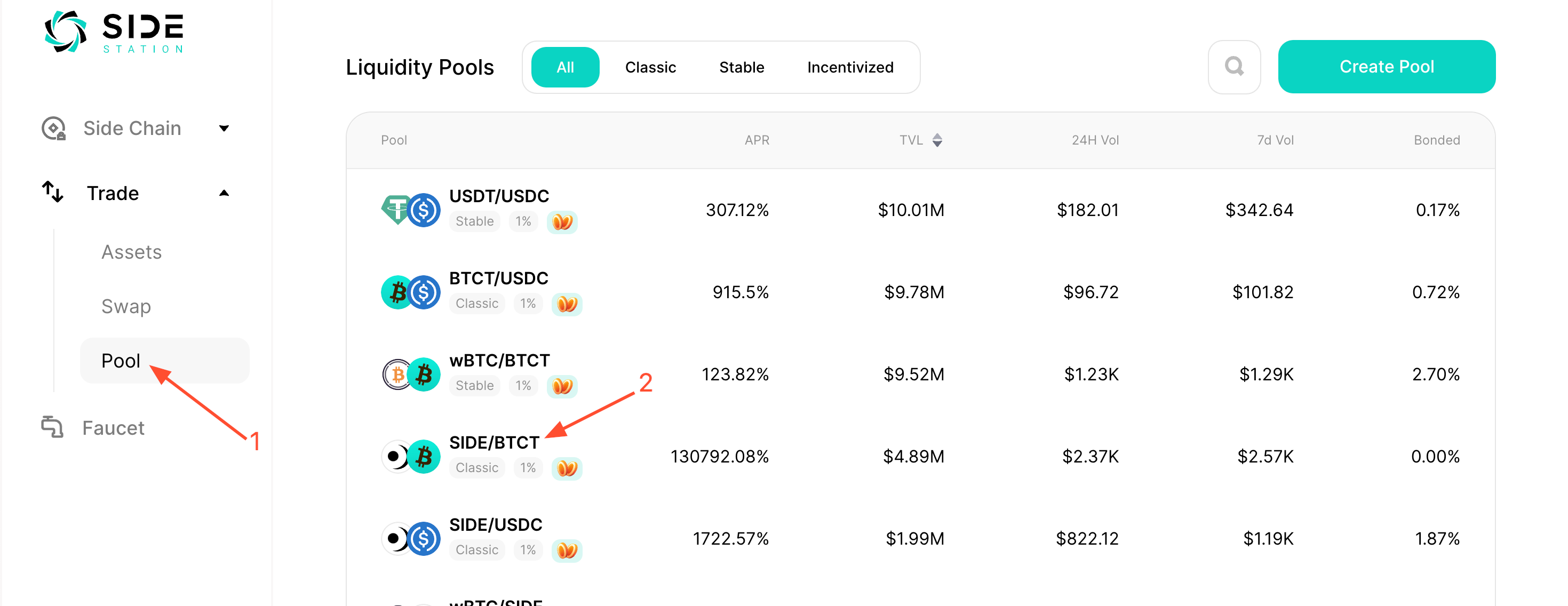Click the Stable tag under USDT/USDC
The image size is (1568, 606).
click(x=474, y=221)
